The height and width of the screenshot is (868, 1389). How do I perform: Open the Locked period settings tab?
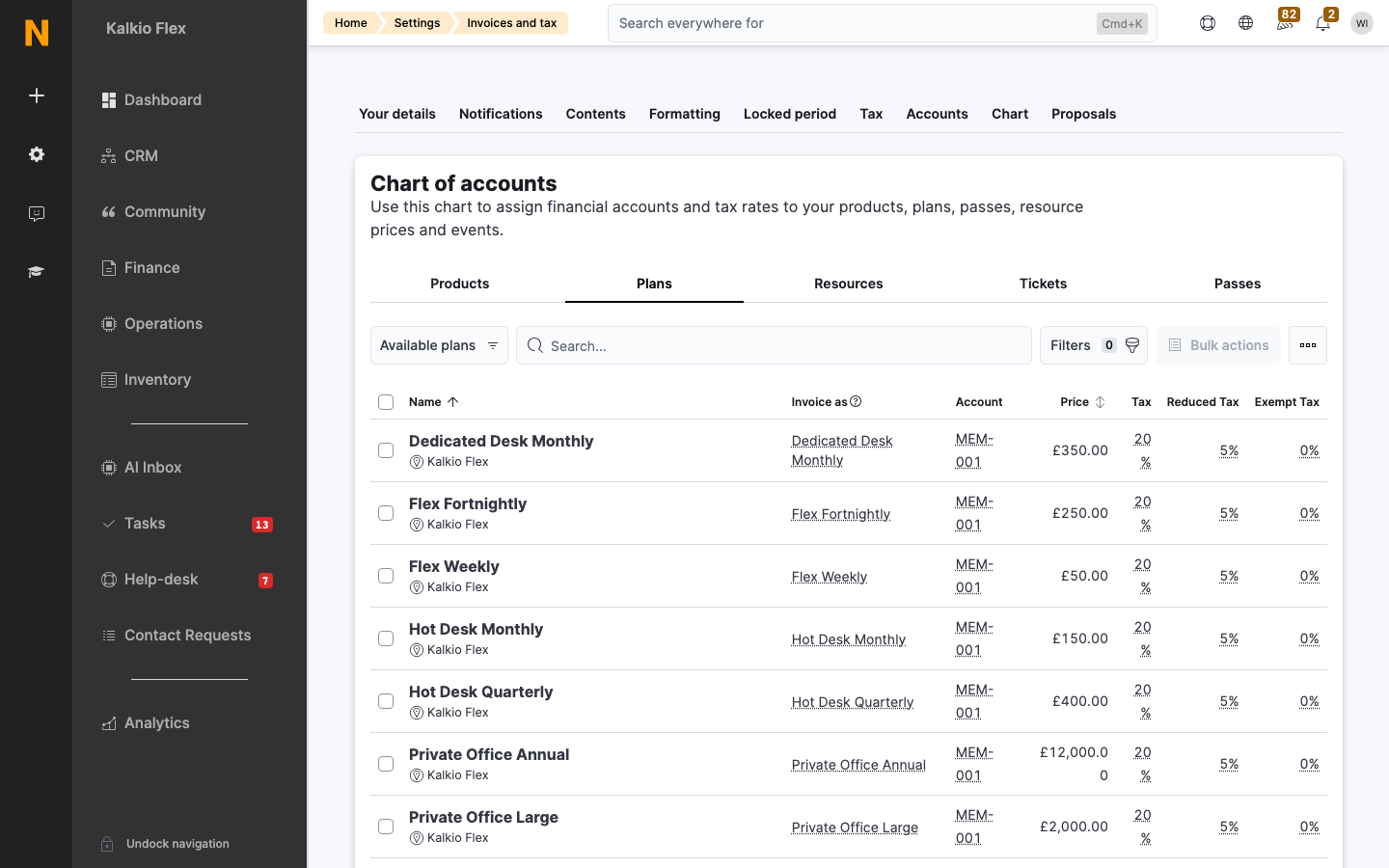click(790, 114)
